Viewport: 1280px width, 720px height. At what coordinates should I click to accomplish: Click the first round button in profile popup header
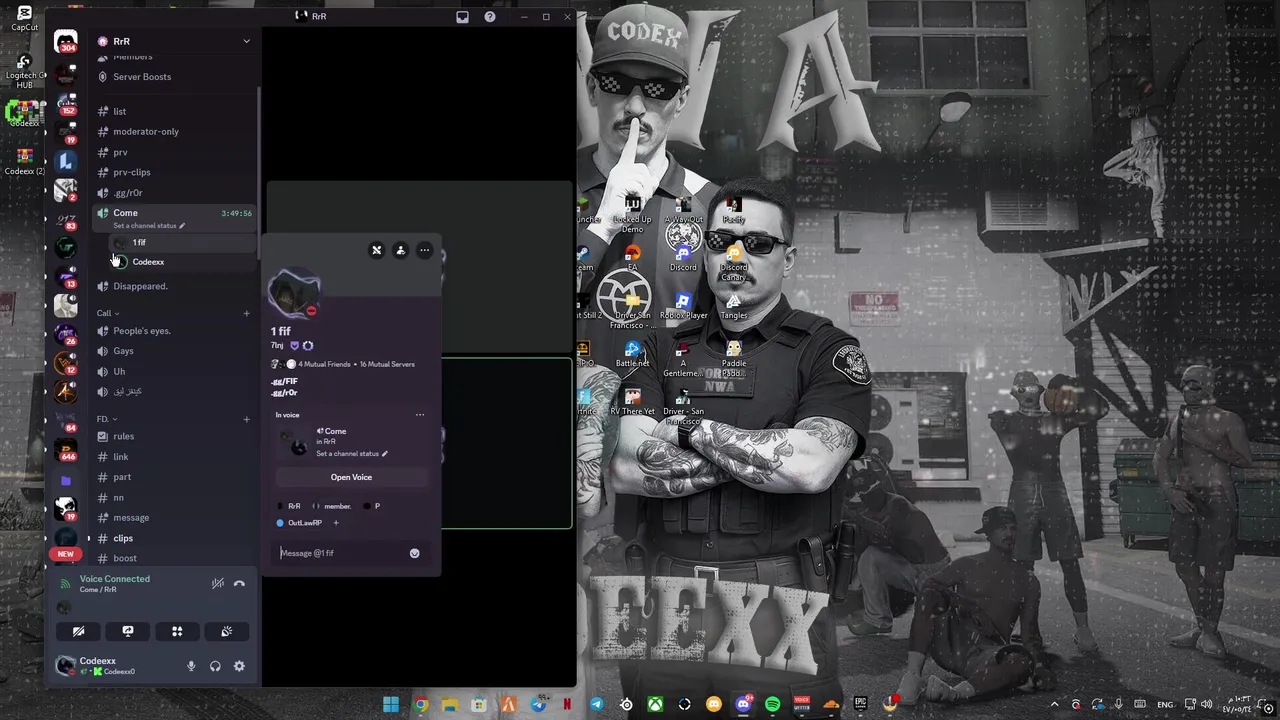pos(377,250)
